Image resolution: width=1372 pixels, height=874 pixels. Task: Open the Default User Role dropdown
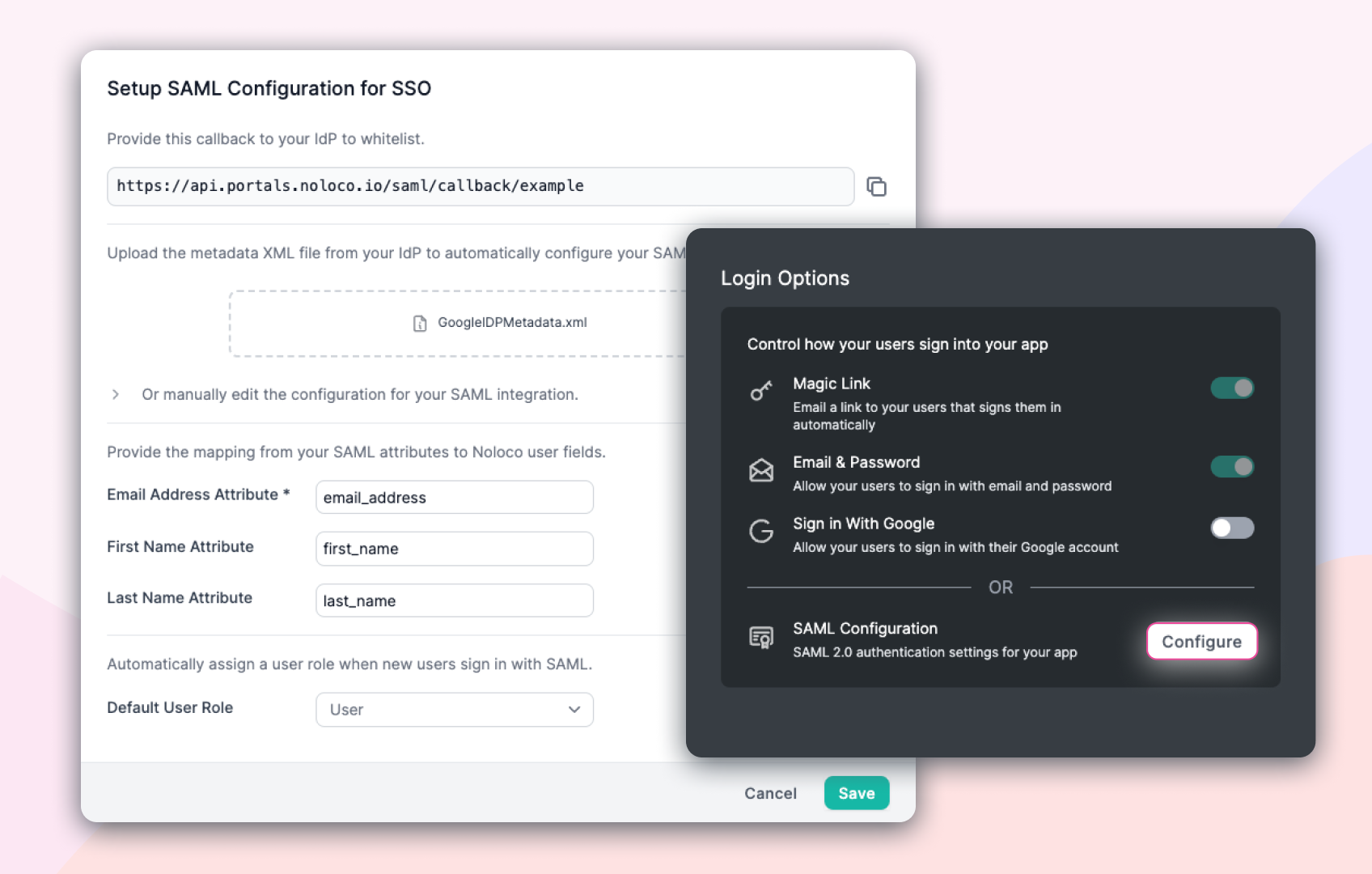tap(455, 710)
